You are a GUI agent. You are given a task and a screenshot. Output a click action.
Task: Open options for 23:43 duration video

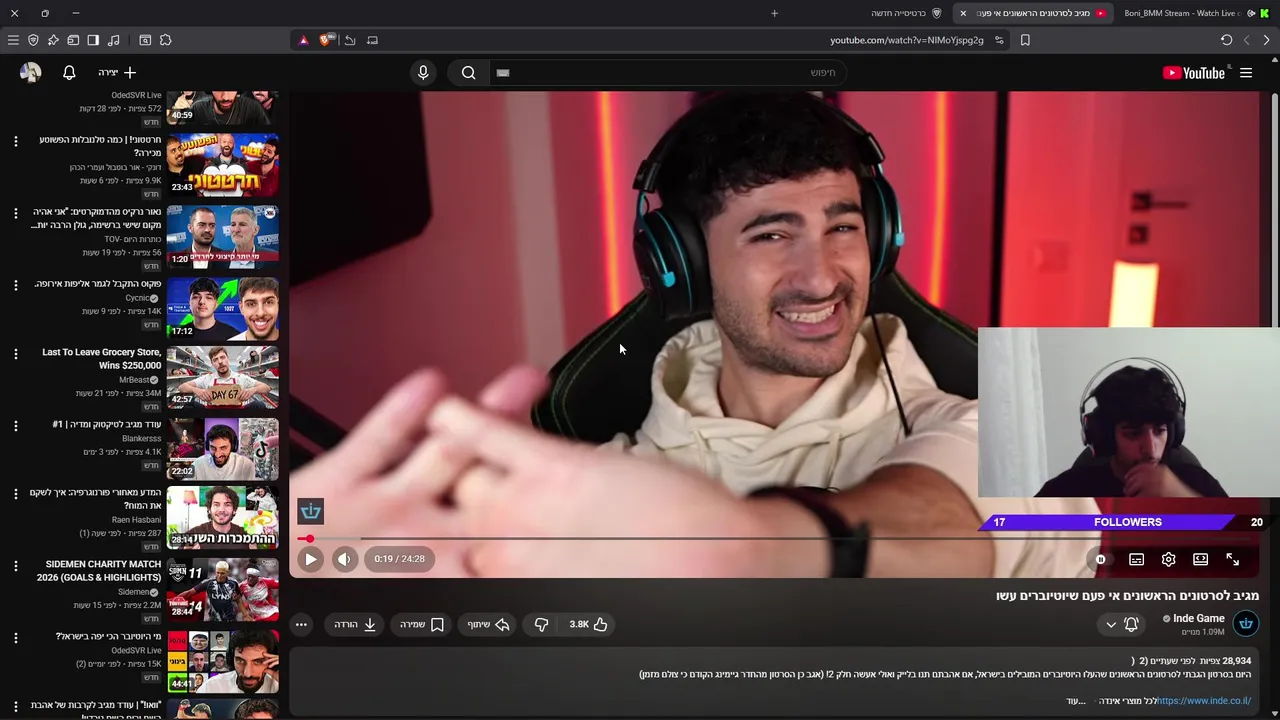tap(15, 142)
